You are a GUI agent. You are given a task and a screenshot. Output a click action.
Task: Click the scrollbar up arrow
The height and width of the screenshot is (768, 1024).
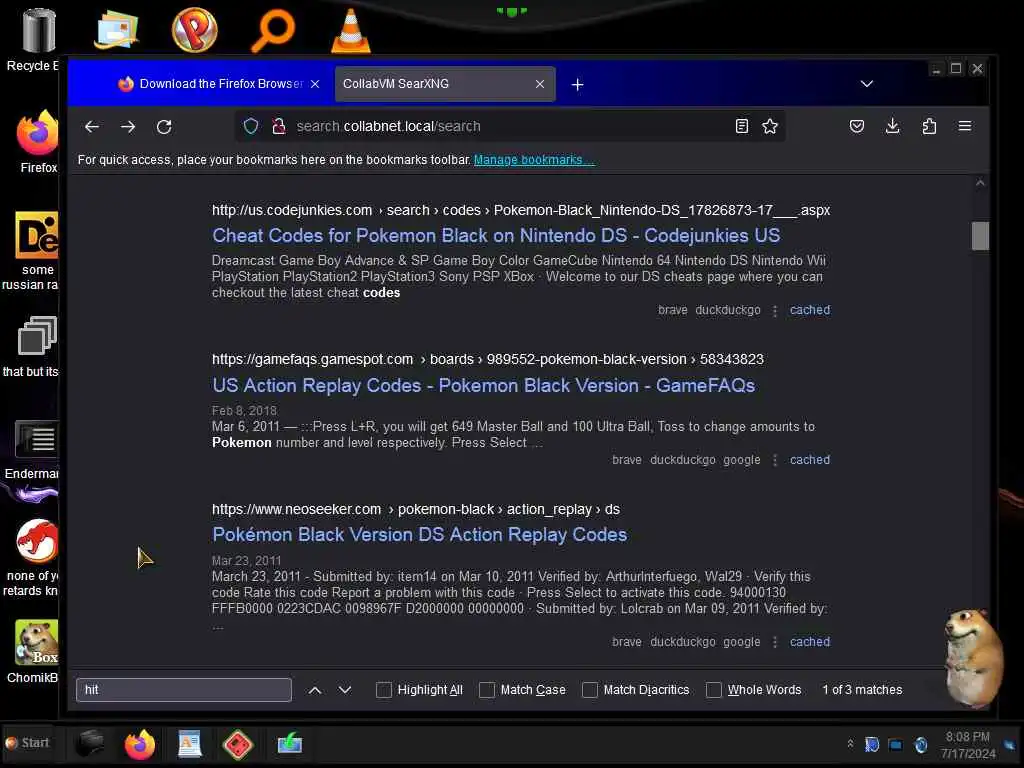point(980,184)
